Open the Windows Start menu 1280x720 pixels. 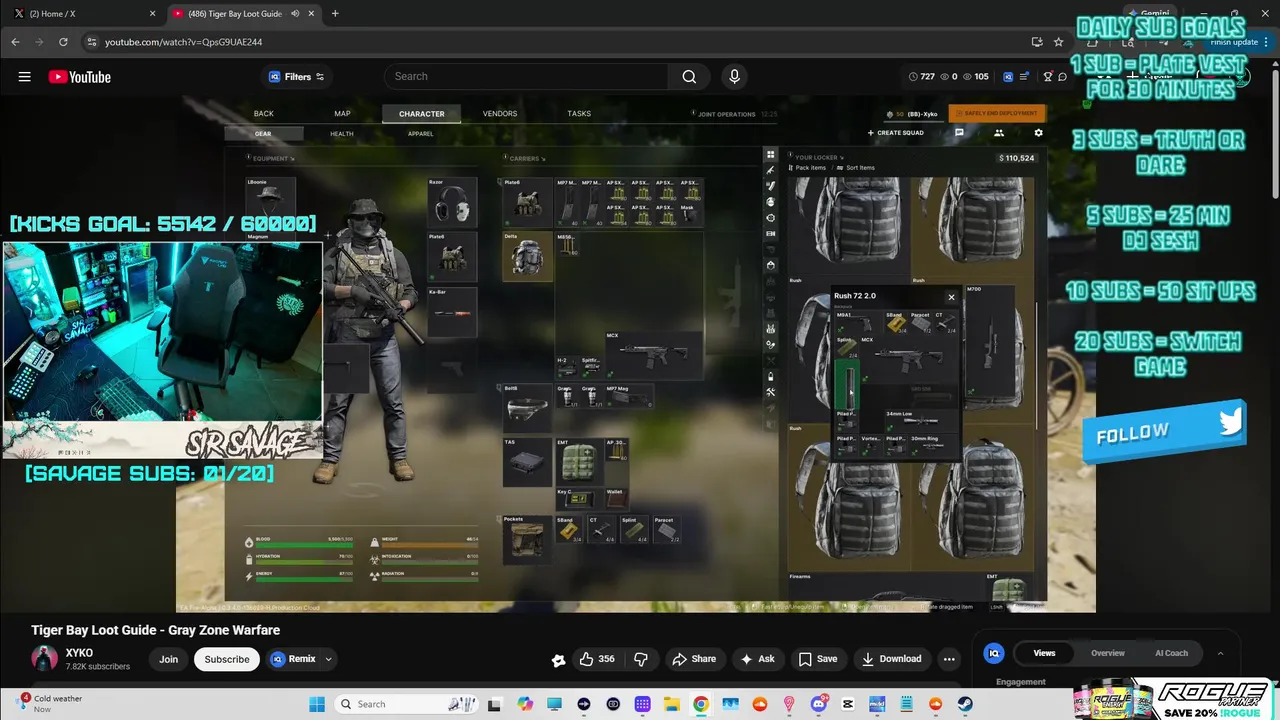coord(317,704)
